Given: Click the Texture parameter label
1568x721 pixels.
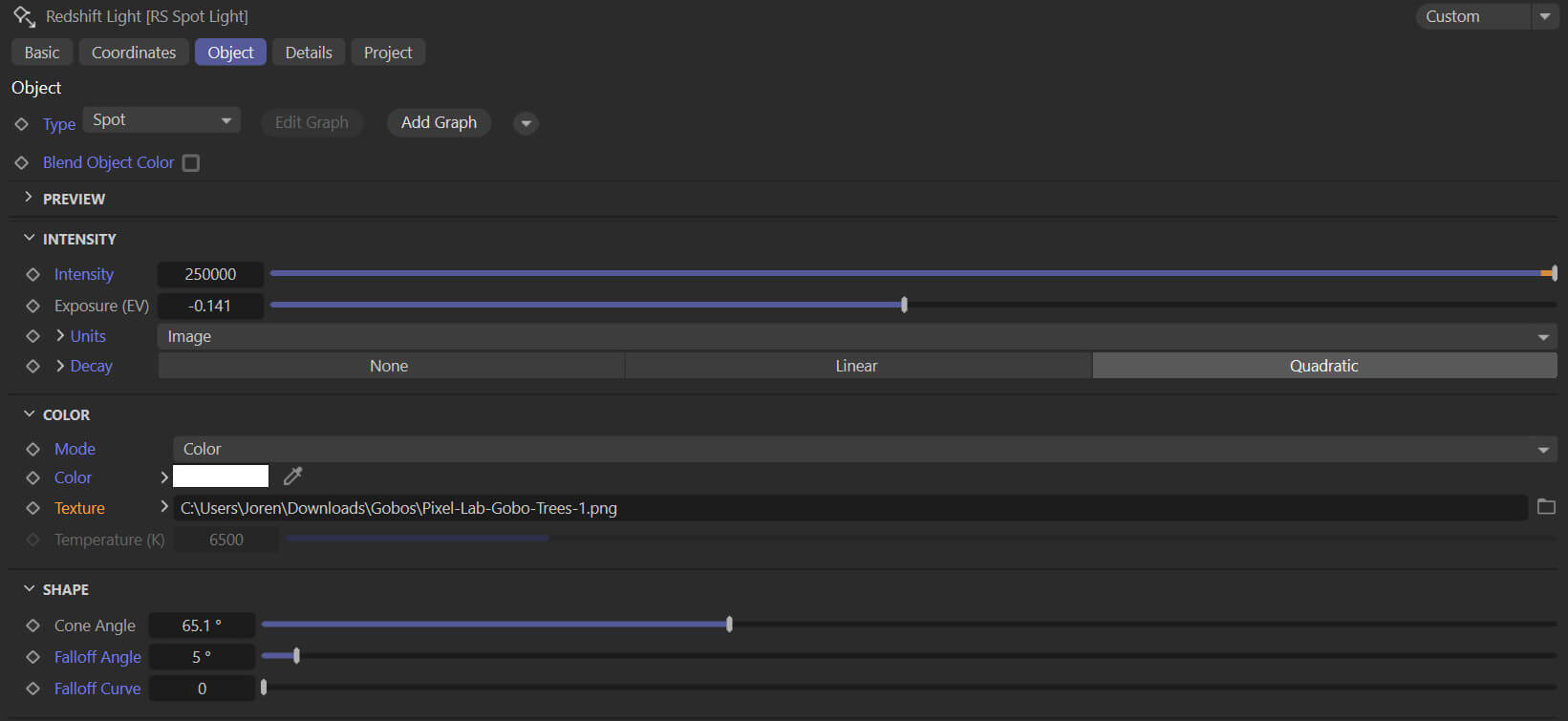Looking at the screenshot, I should pos(79,508).
